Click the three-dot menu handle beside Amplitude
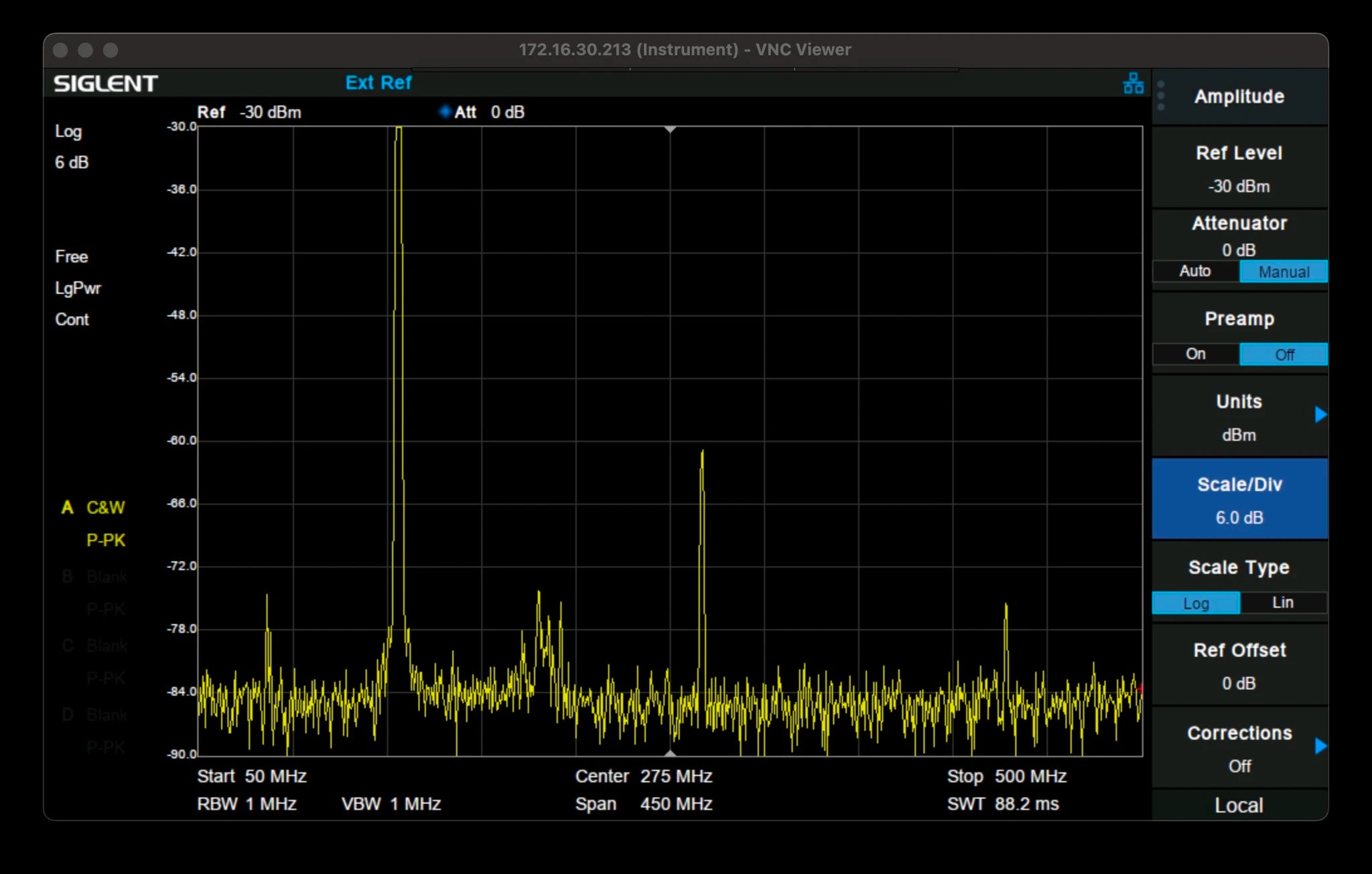 [x=1161, y=96]
